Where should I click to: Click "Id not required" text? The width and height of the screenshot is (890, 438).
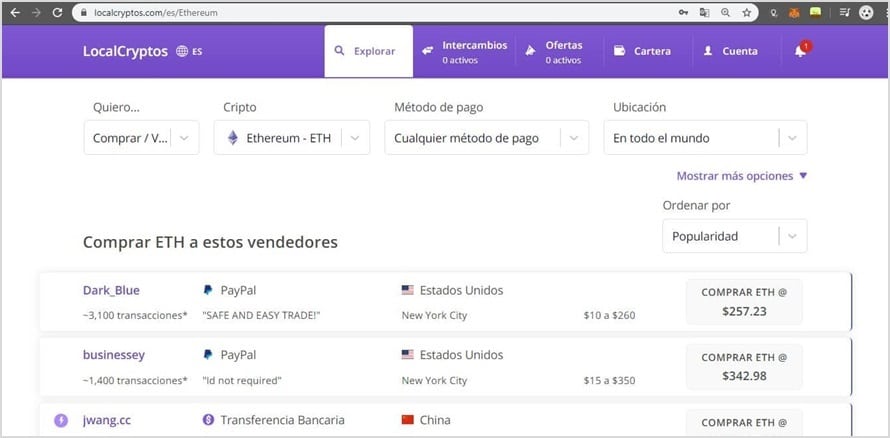click(x=242, y=381)
